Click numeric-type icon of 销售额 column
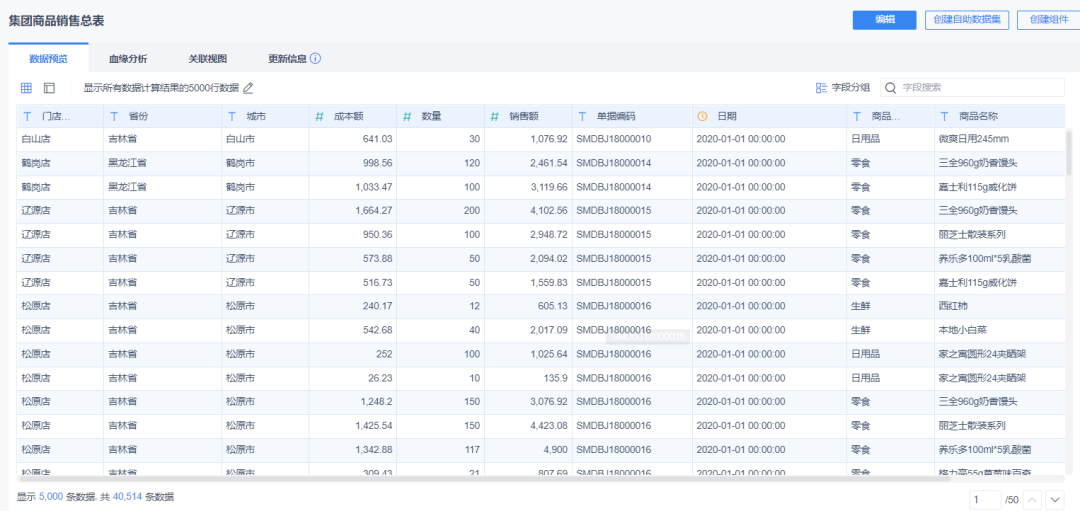 (x=495, y=116)
